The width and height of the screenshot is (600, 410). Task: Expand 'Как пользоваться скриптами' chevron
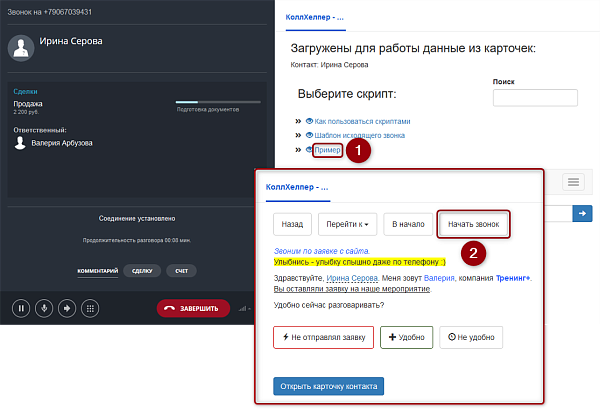(298, 121)
